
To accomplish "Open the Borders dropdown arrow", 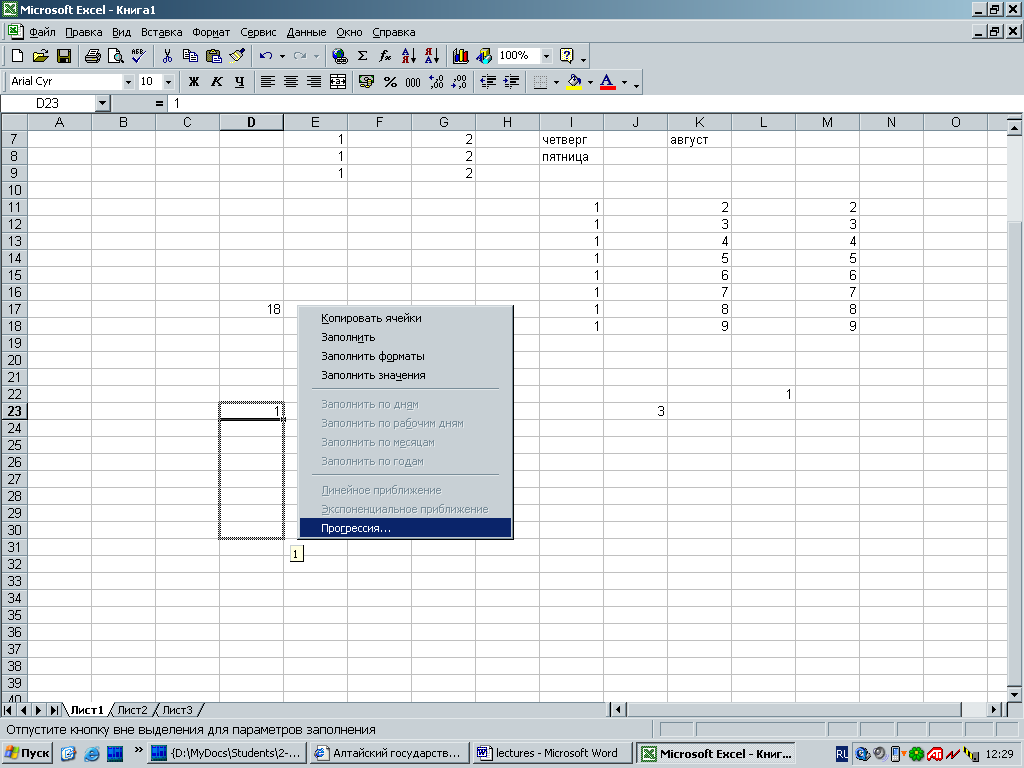I will (556, 82).
